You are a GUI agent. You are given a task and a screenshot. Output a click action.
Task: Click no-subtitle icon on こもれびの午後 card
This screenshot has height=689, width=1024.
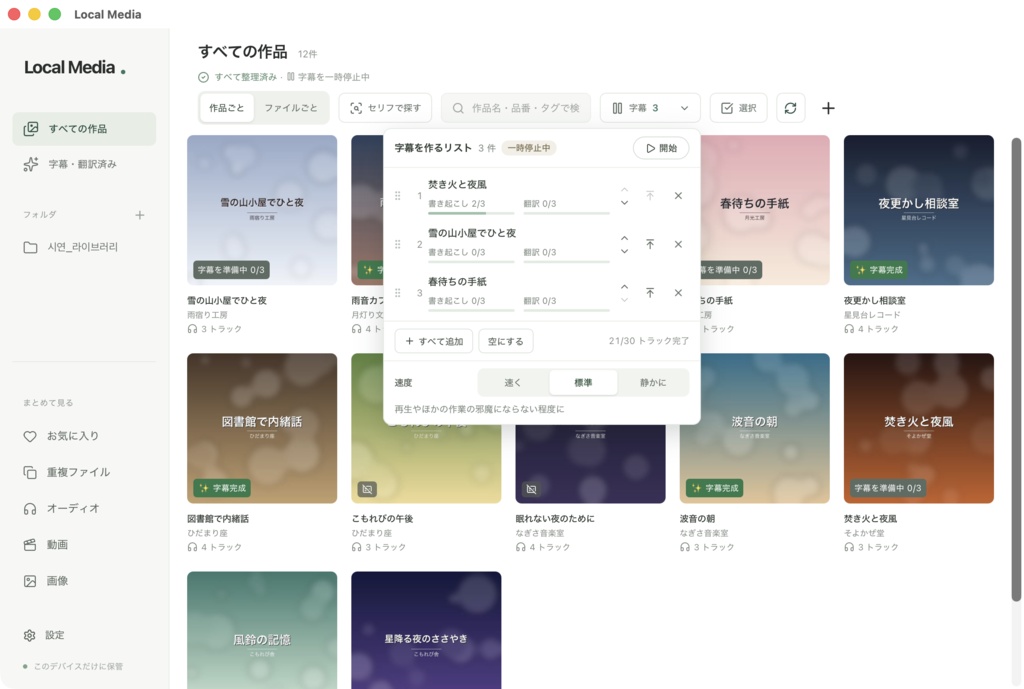[x=367, y=489]
